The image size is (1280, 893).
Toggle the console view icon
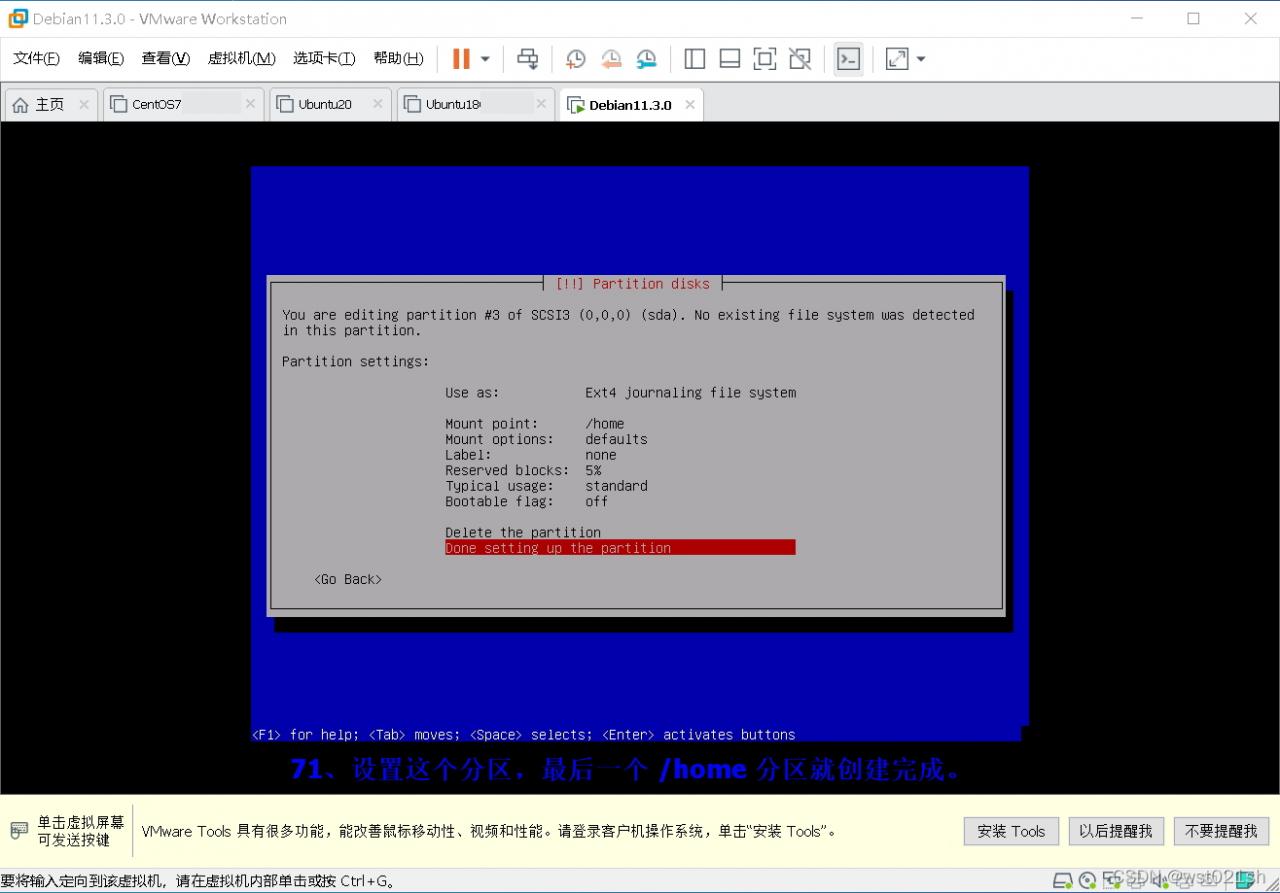(x=848, y=59)
